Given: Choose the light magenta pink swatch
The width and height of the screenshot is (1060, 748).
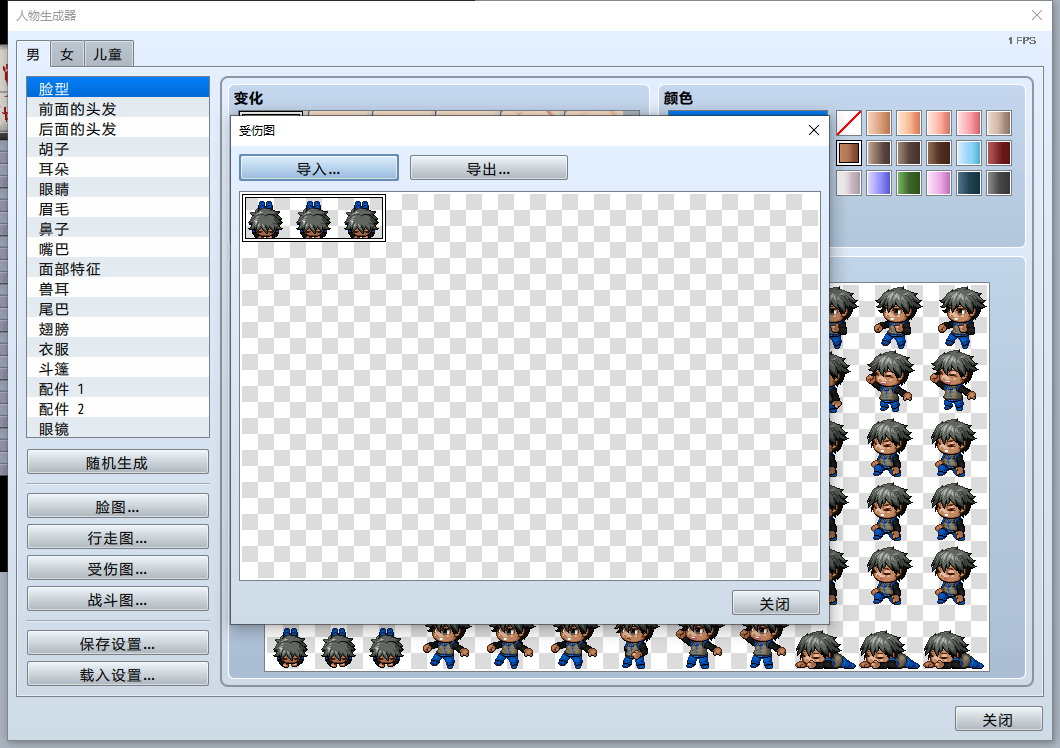Looking at the screenshot, I should coord(939,183).
